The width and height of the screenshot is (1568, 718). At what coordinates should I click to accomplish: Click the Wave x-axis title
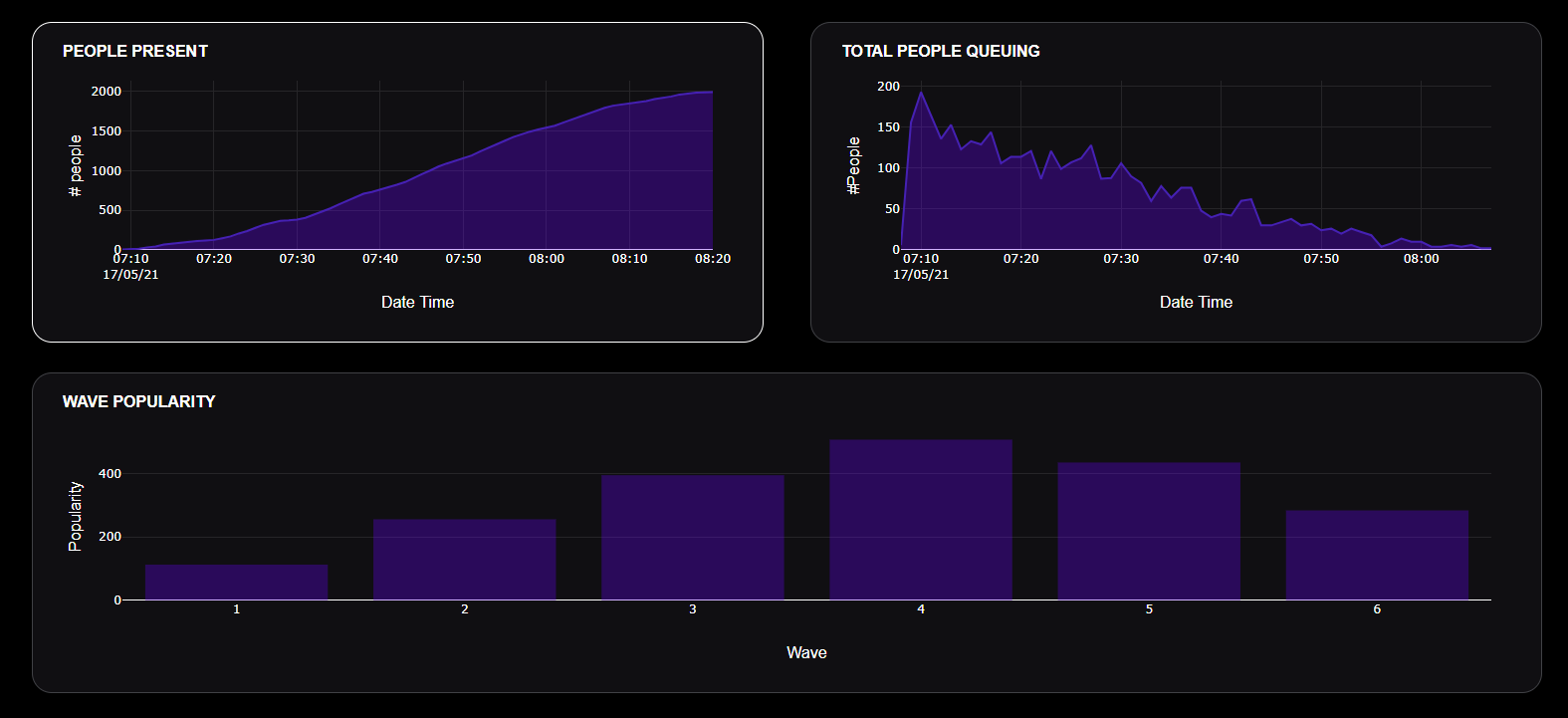click(x=806, y=652)
